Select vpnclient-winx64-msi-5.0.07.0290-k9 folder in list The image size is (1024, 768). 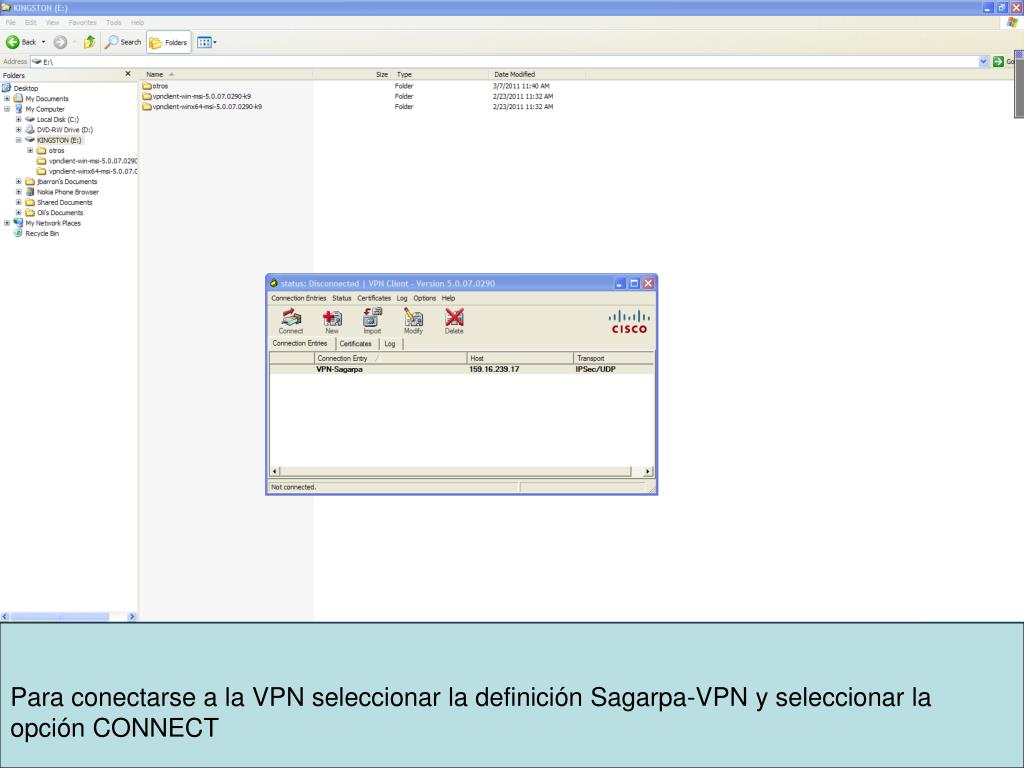pyautogui.click(x=202, y=106)
